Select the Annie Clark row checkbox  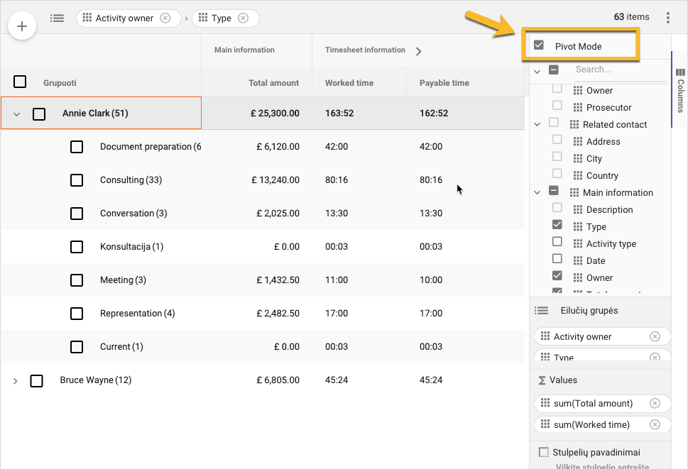click(39, 114)
